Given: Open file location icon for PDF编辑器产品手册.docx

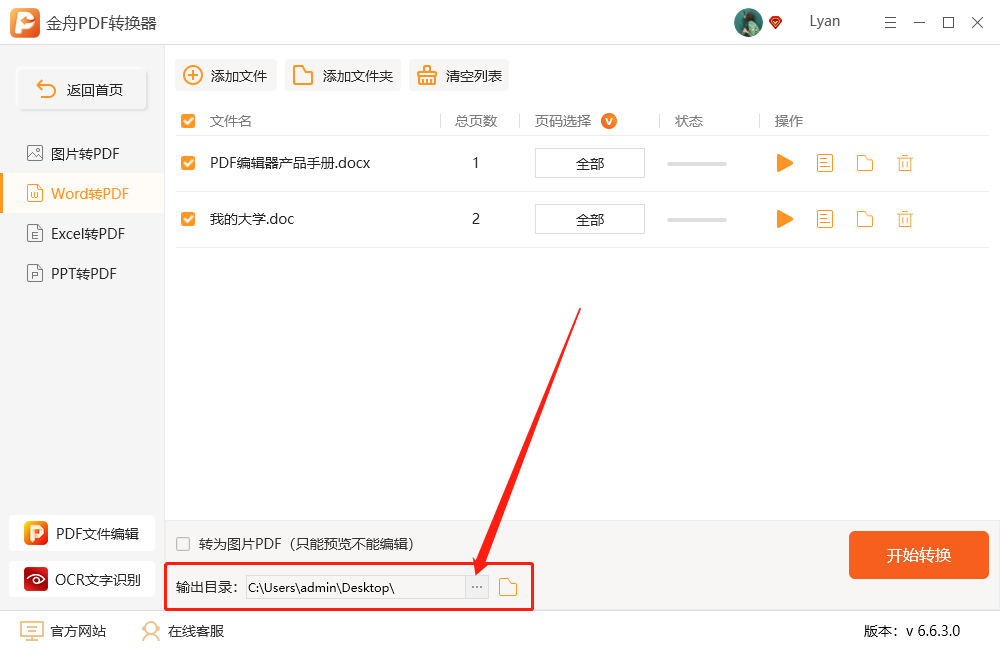Looking at the screenshot, I should (865, 163).
